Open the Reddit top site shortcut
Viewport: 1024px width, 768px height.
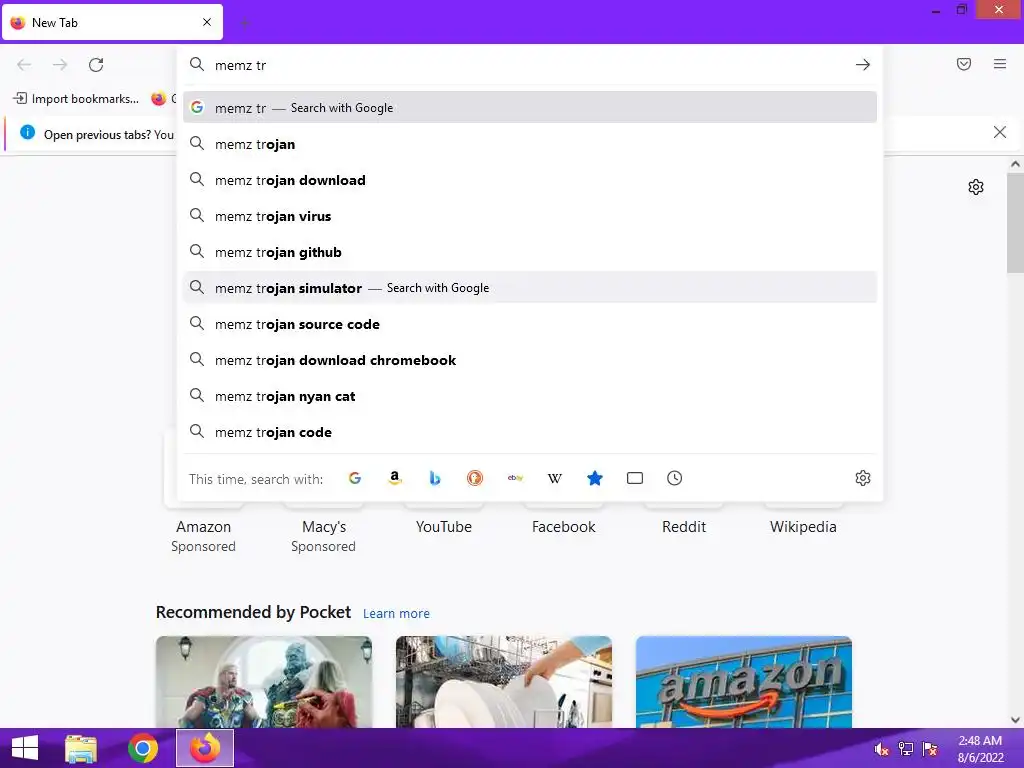pyautogui.click(x=684, y=526)
